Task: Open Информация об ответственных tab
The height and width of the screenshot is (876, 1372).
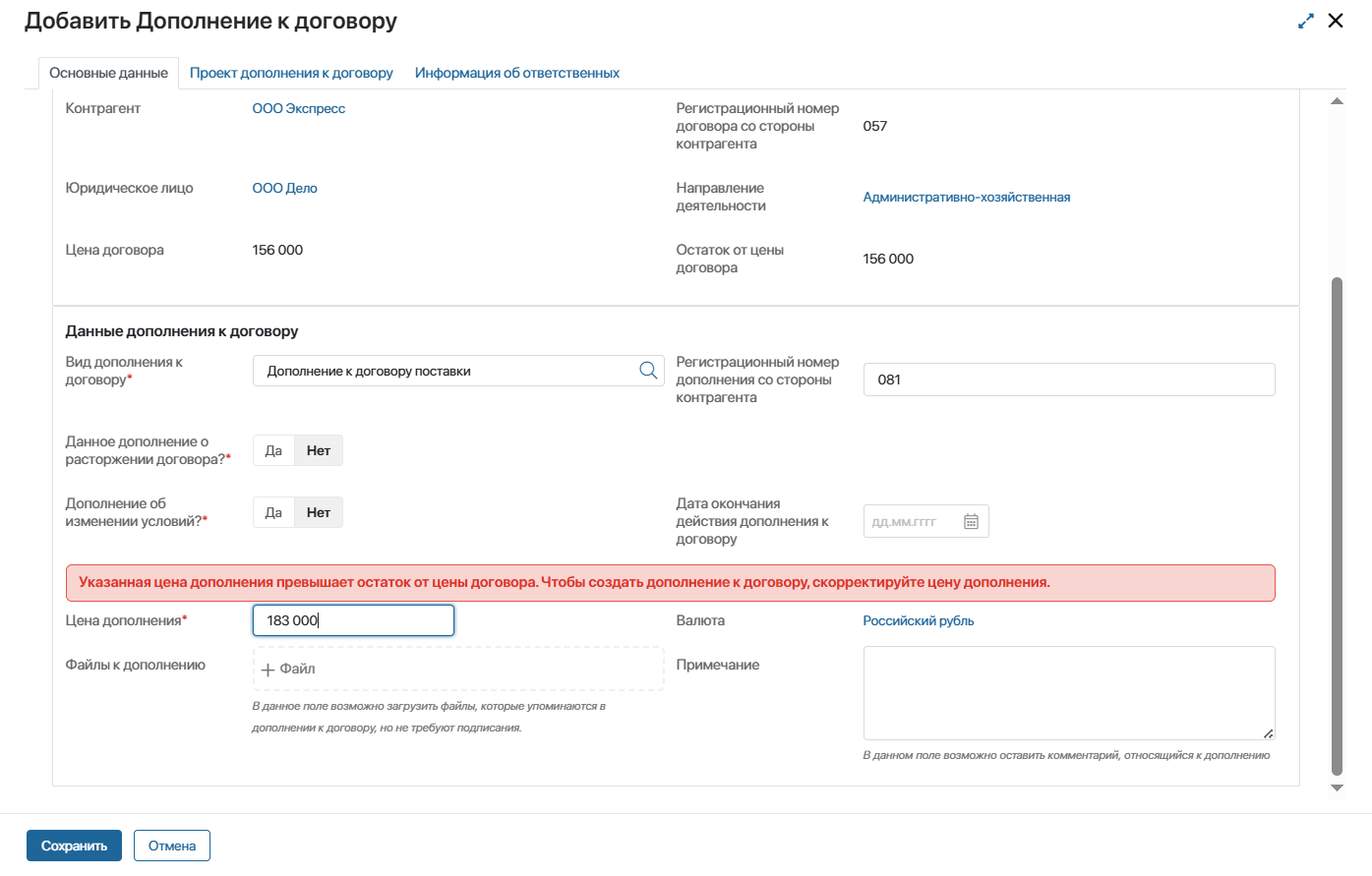Action: 517,73
